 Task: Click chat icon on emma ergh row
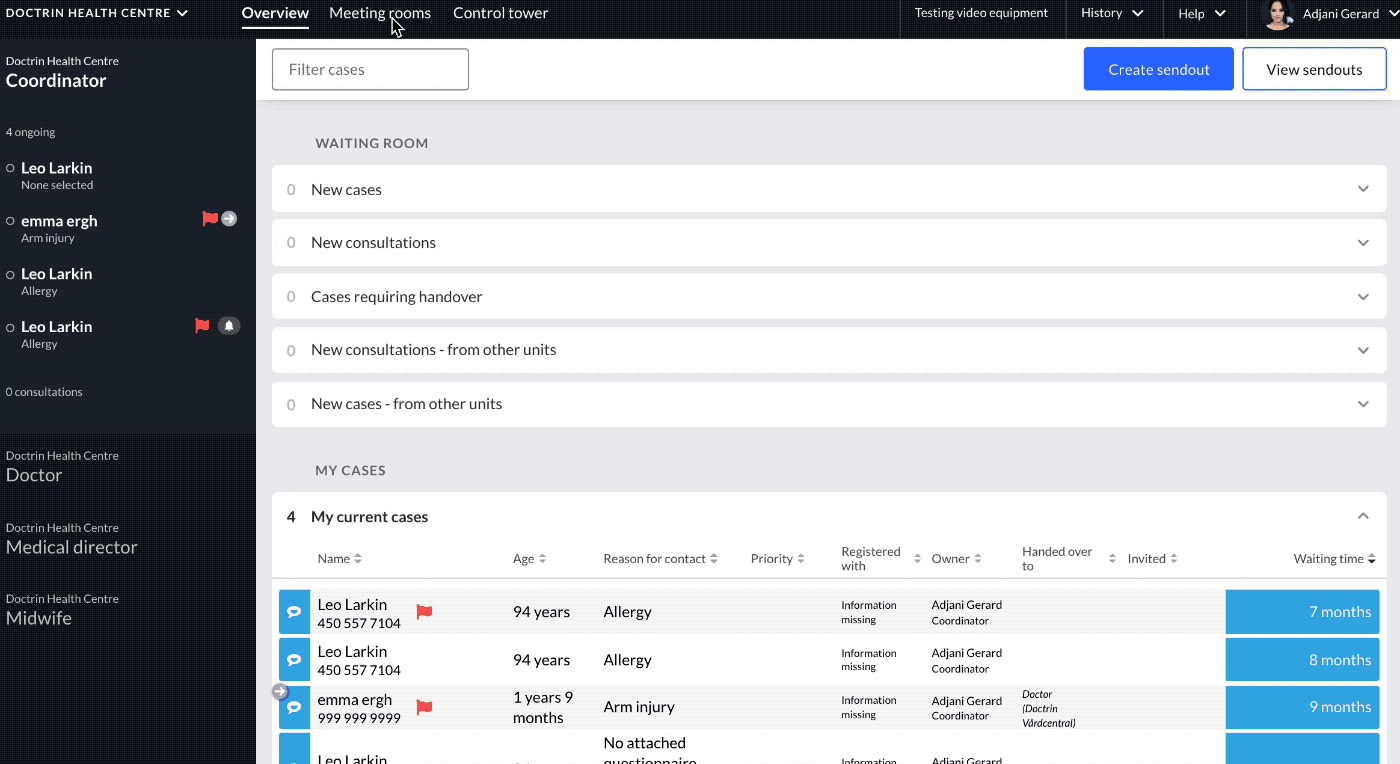coord(294,707)
